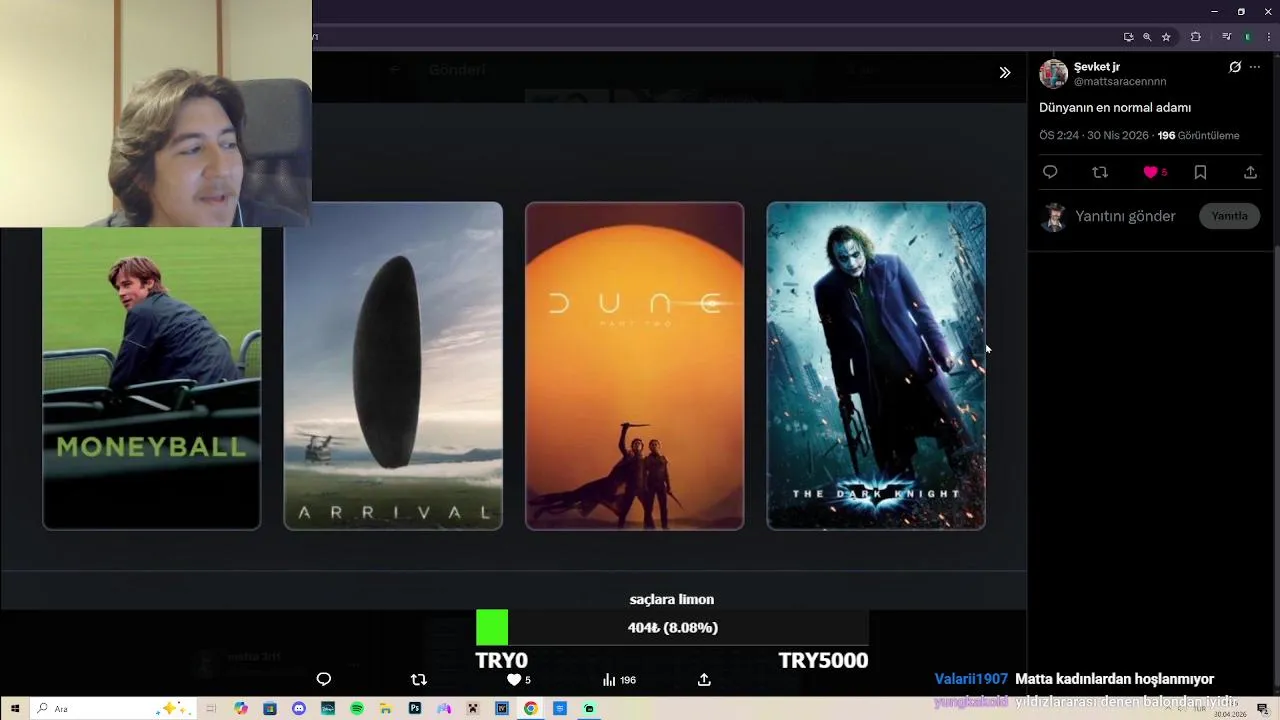This screenshot has height=720, width=1280.
Task: Click the TRY5000 goal amount
Action: [x=823, y=660]
